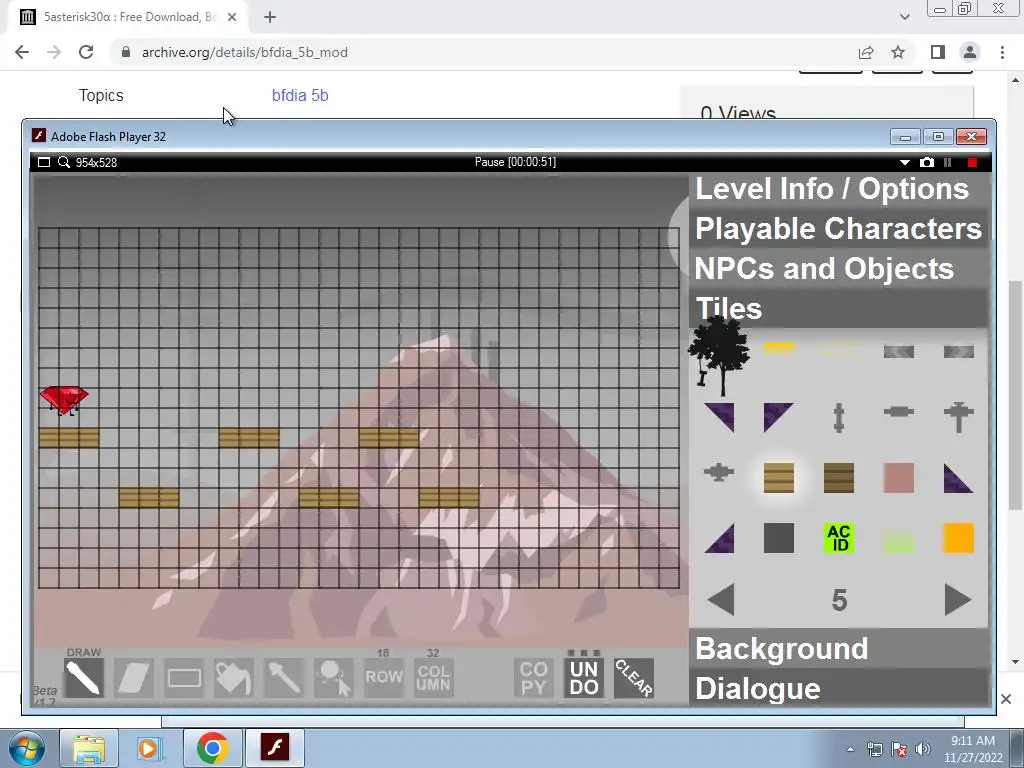Click the UNDO button
The image size is (1024, 768).
point(584,679)
